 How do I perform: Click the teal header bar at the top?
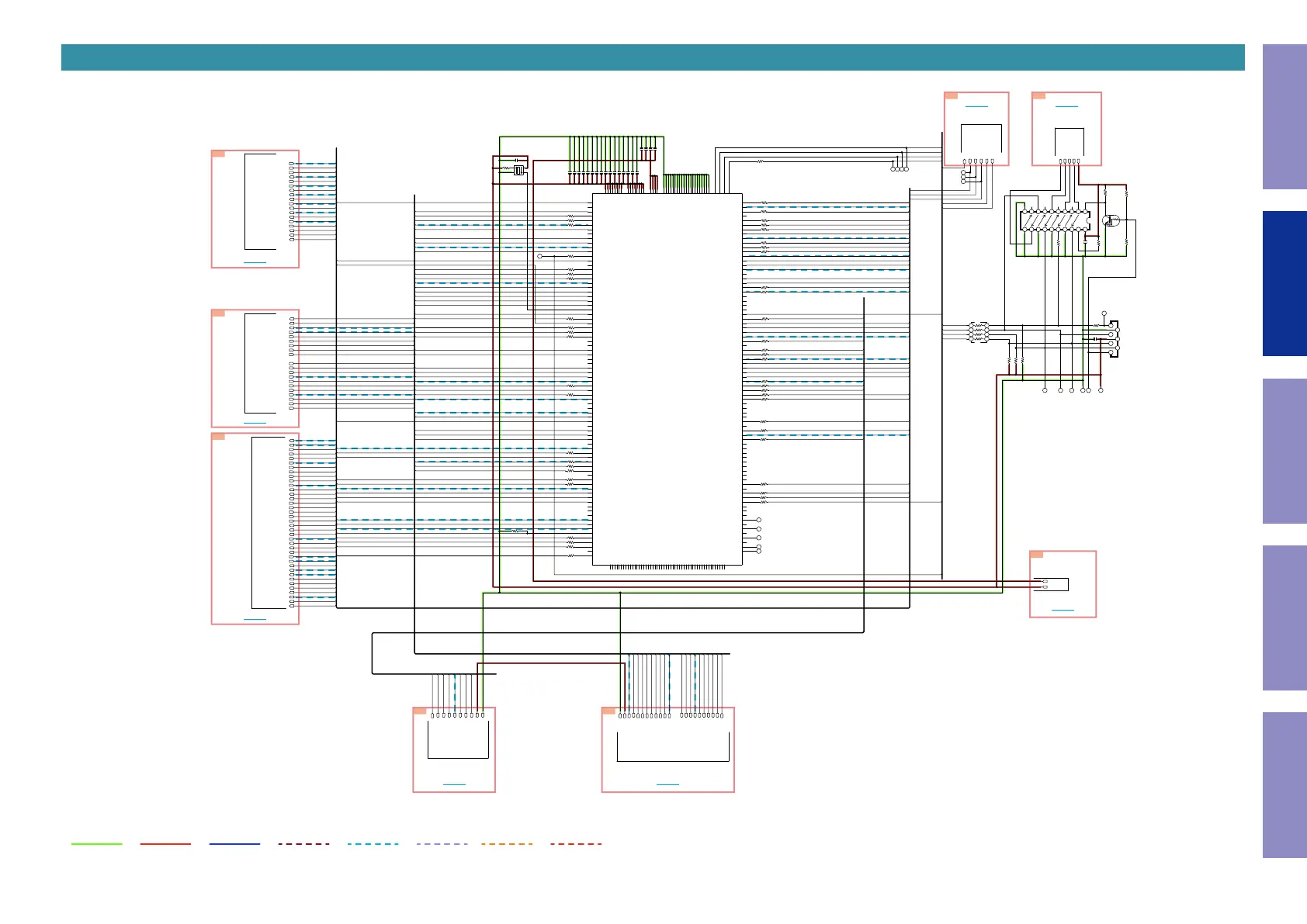(x=653, y=57)
